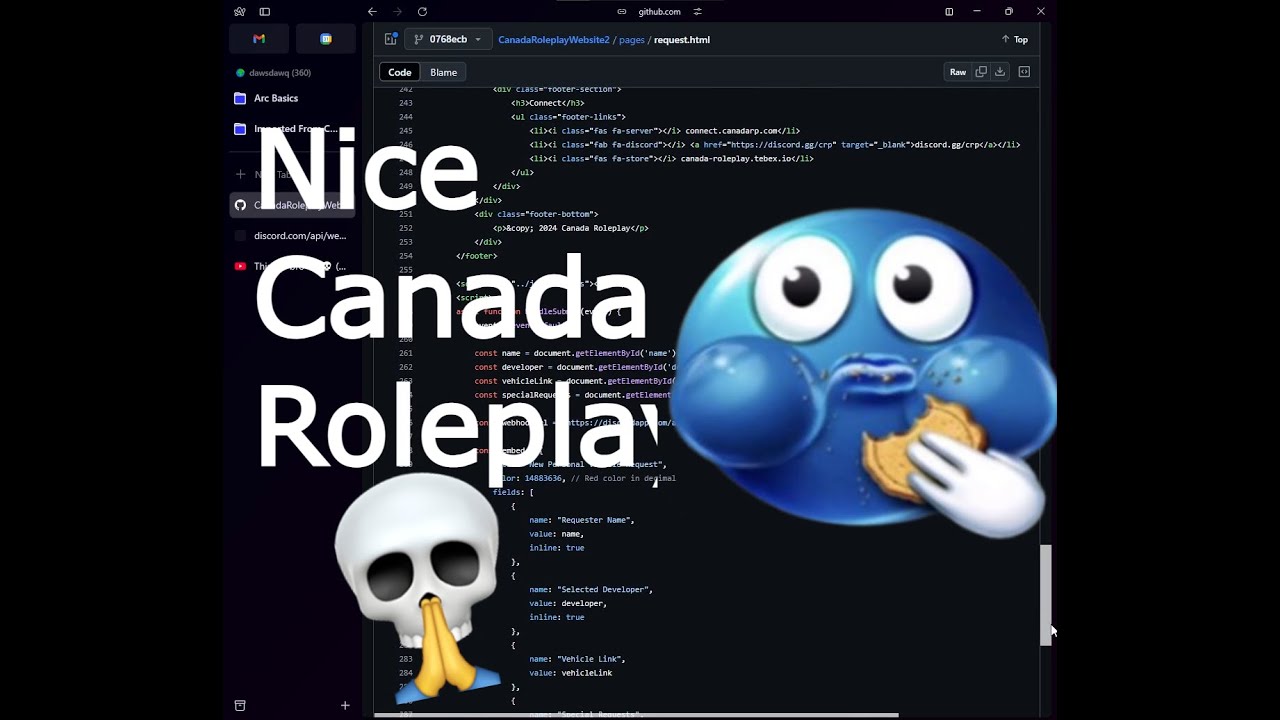Copy raw file contents icon
Screen dimensions: 1280x720
click(x=981, y=72)
